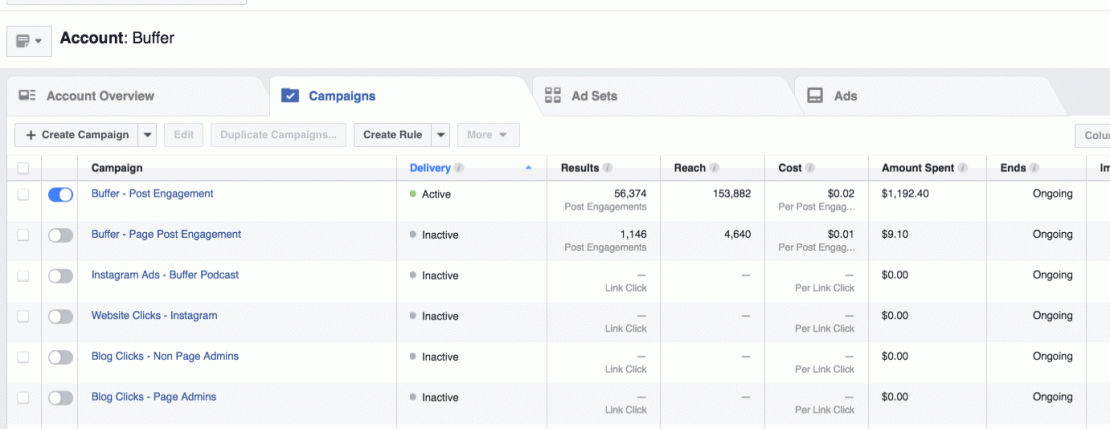Click the Delivery column sort arrow
1110x429 pixels.
(528, 168)
